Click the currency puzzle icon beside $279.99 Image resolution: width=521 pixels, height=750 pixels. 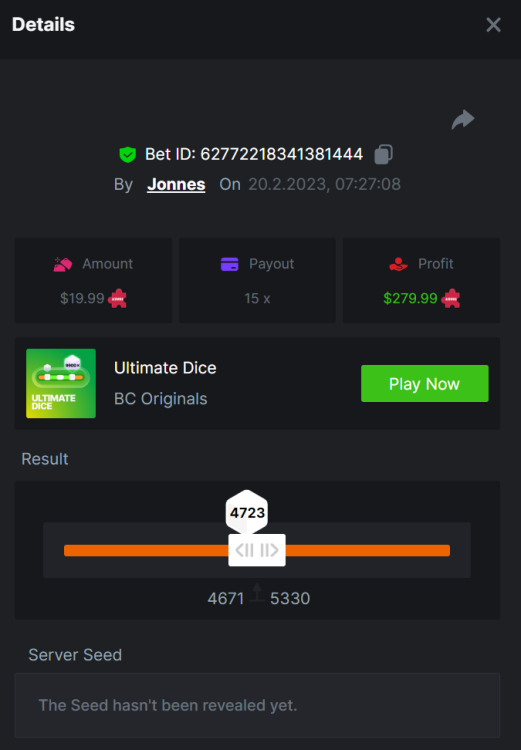(450, 298)
